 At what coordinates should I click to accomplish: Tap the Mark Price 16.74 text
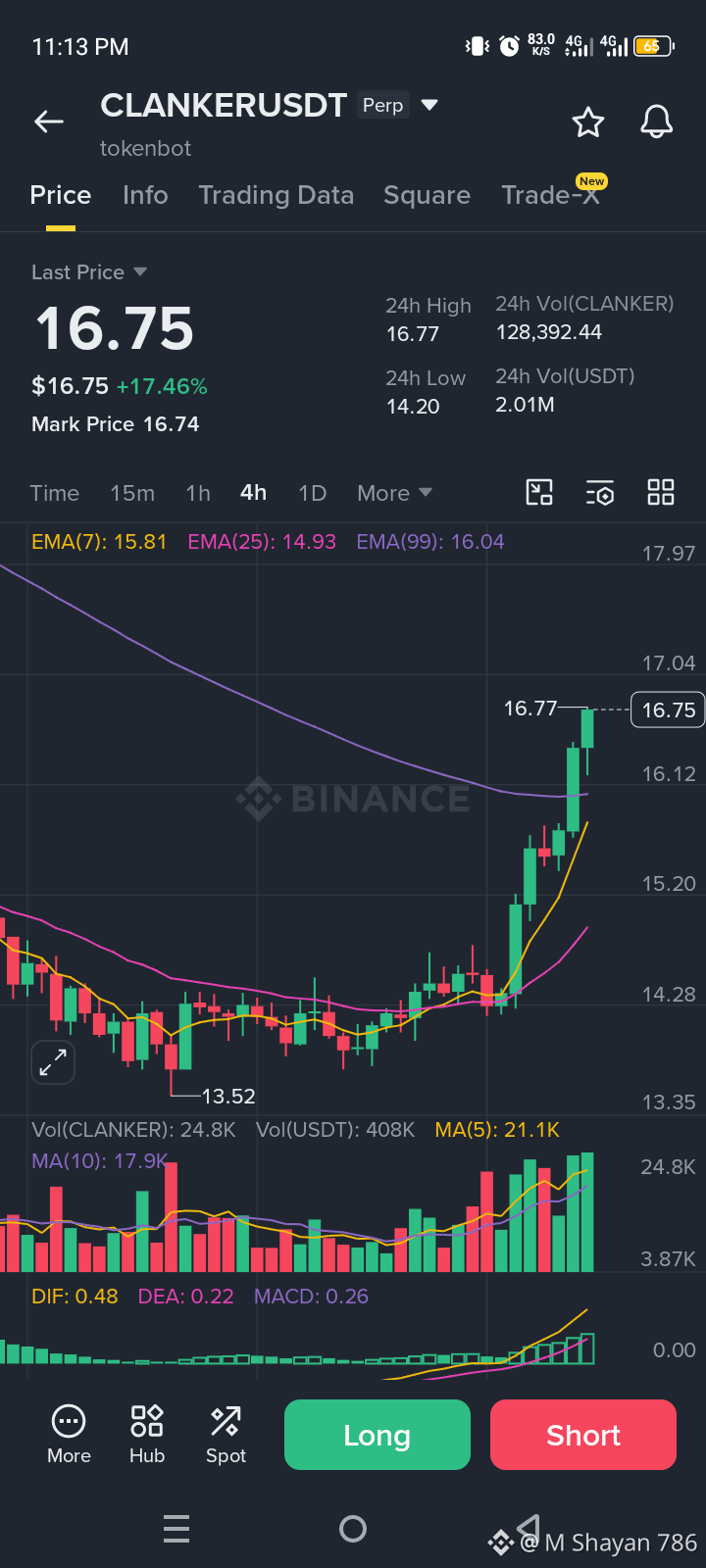[x=116, y=424]
